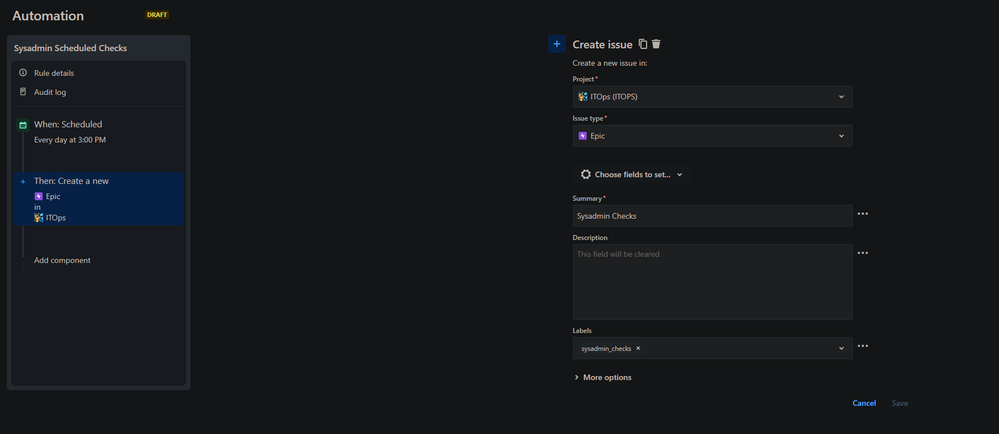
Task: Select Then: Create a new component
Action: click(x=99, y=199)
